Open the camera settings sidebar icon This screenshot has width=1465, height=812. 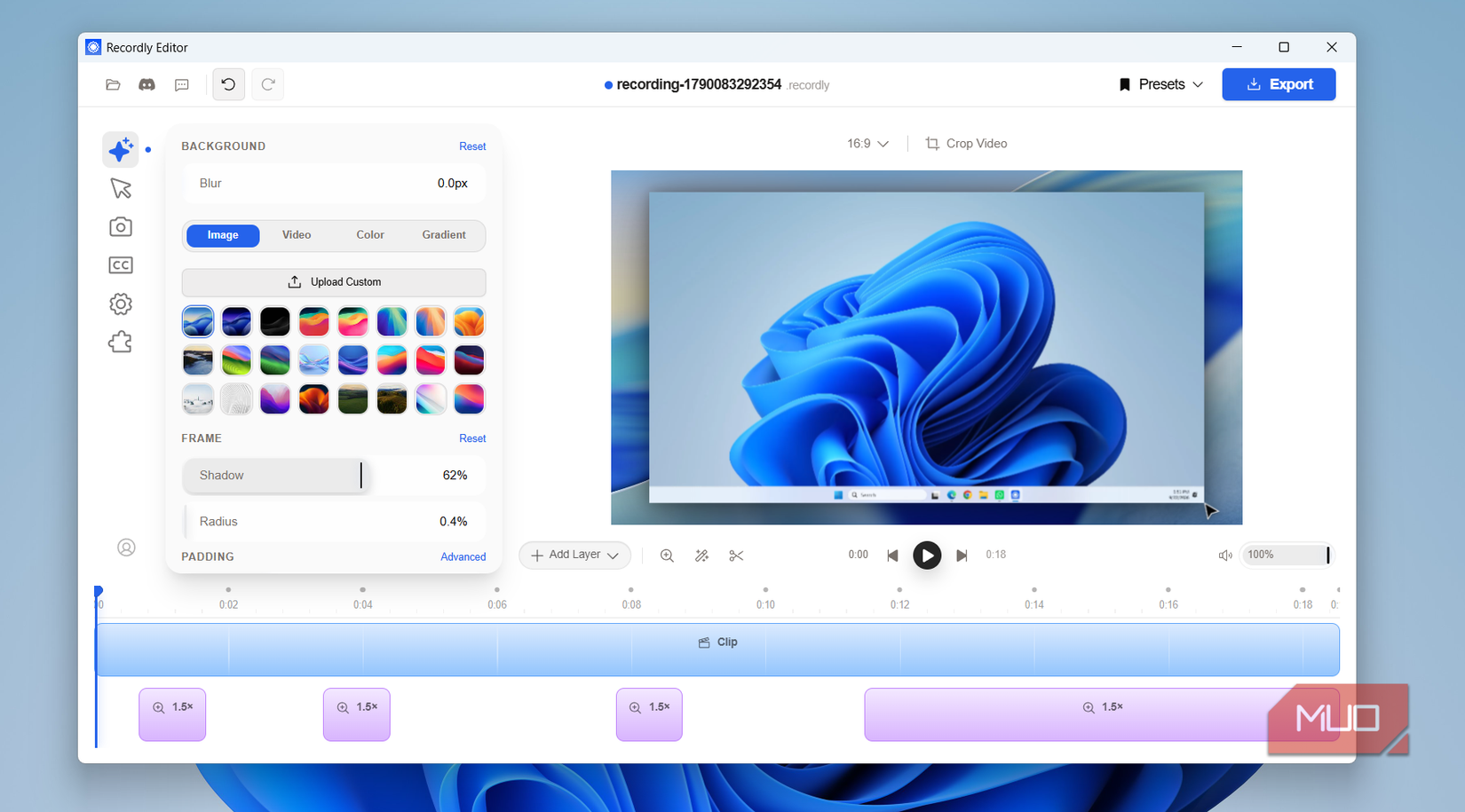(121, 227)
